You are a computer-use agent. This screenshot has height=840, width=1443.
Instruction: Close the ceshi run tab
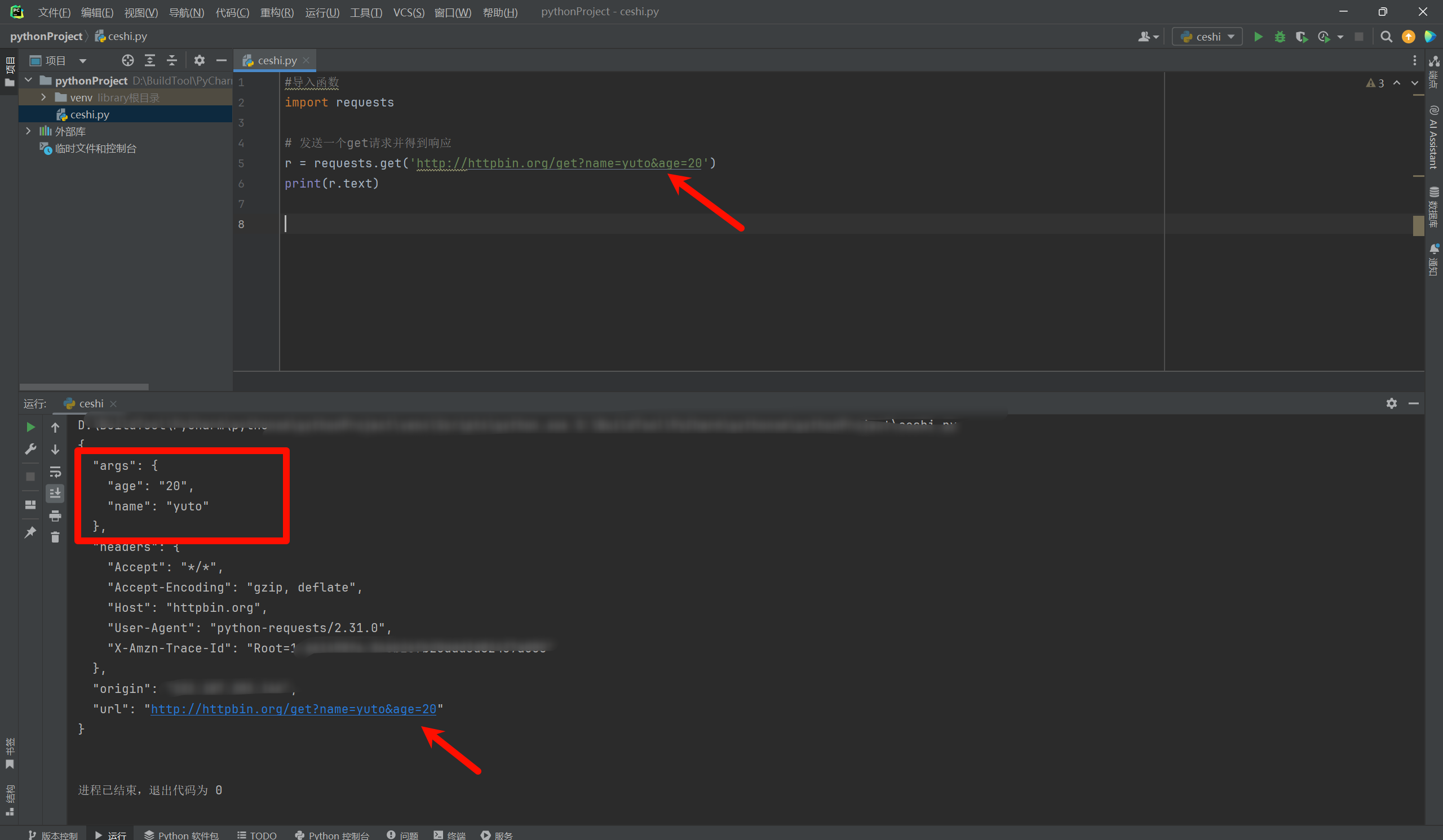tap(113, 403)
